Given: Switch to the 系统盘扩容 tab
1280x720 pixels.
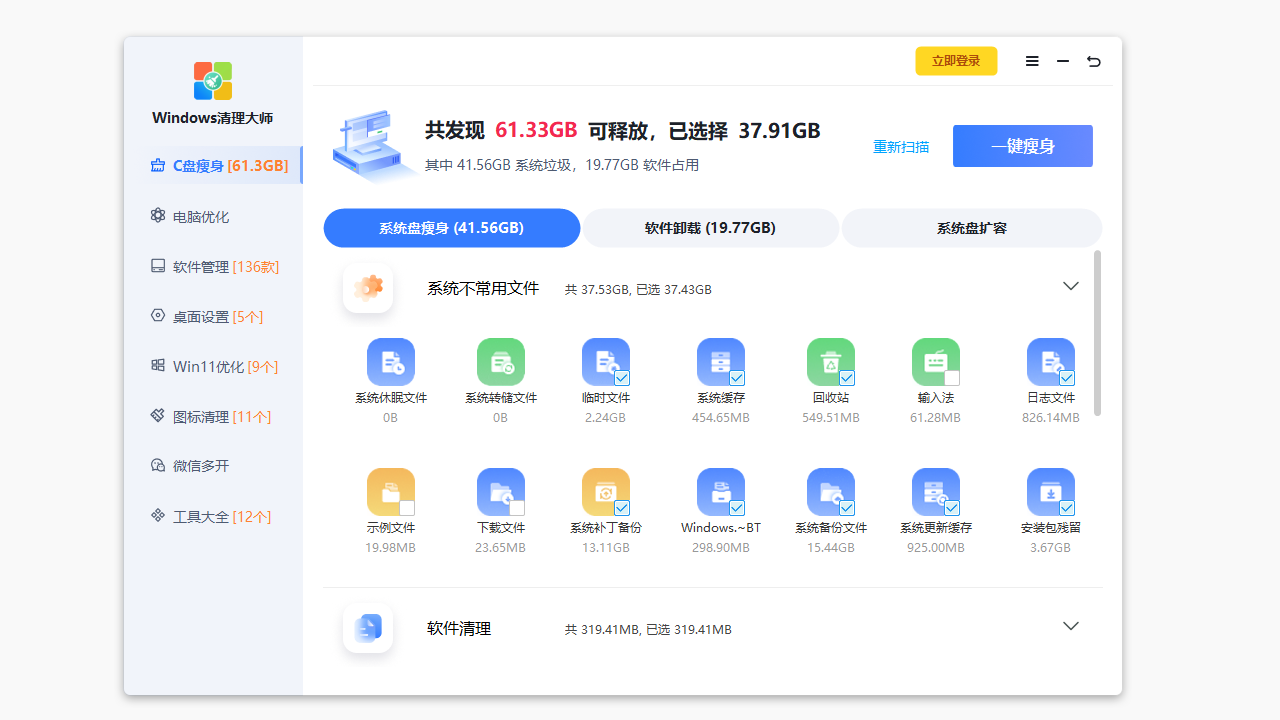Looking at the screenshot, I should [x=971, y=228].
